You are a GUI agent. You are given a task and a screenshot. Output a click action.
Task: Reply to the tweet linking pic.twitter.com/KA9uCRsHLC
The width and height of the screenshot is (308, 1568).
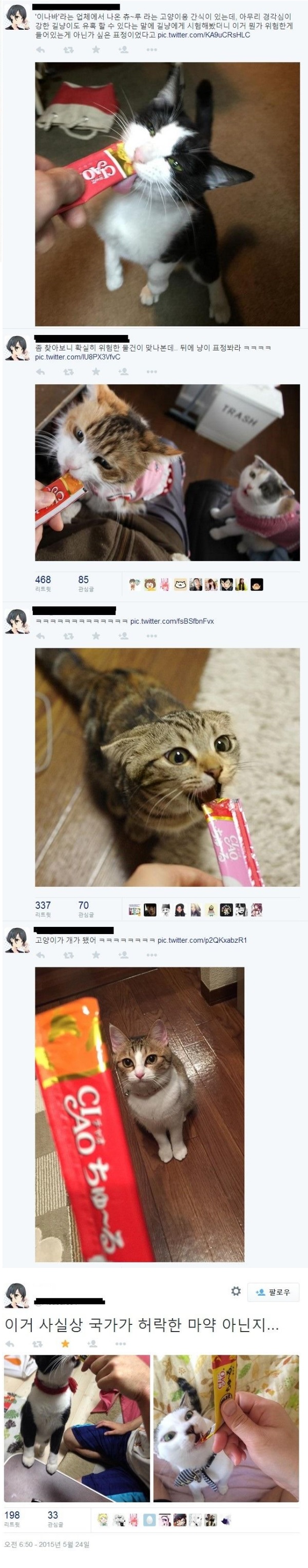coord(41,50)
